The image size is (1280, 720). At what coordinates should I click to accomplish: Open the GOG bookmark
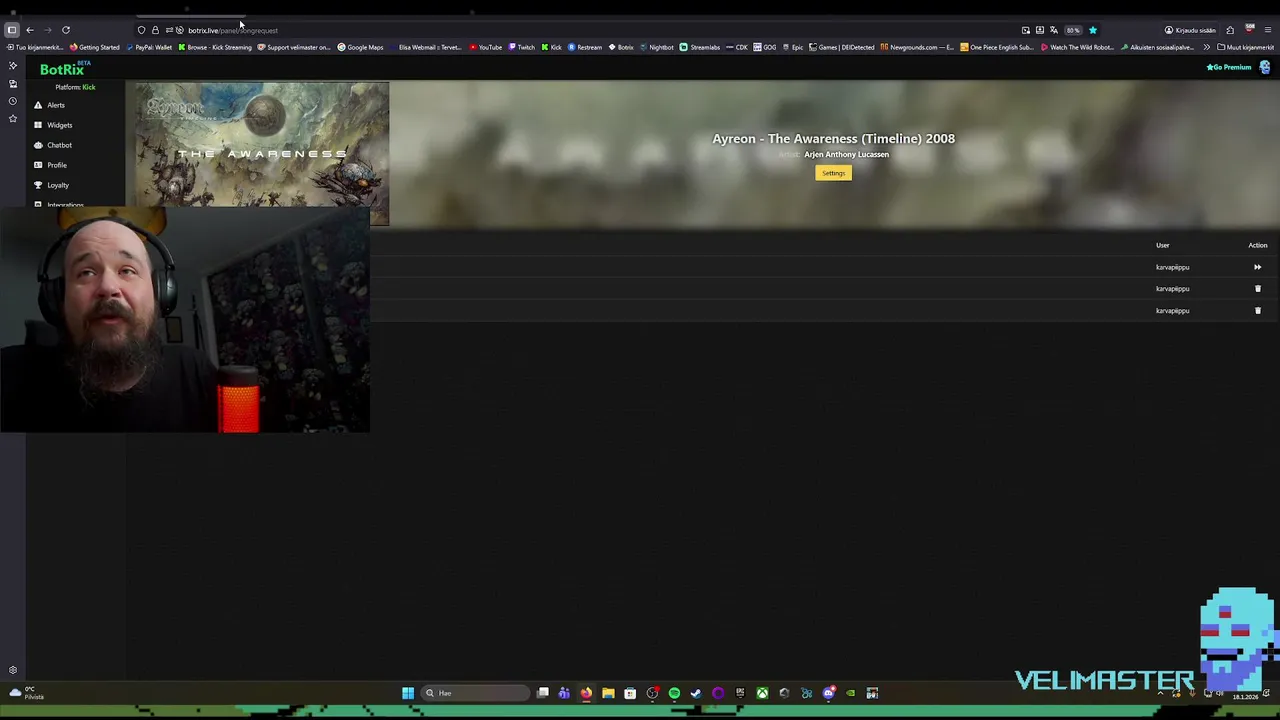(x=765, y=47)
